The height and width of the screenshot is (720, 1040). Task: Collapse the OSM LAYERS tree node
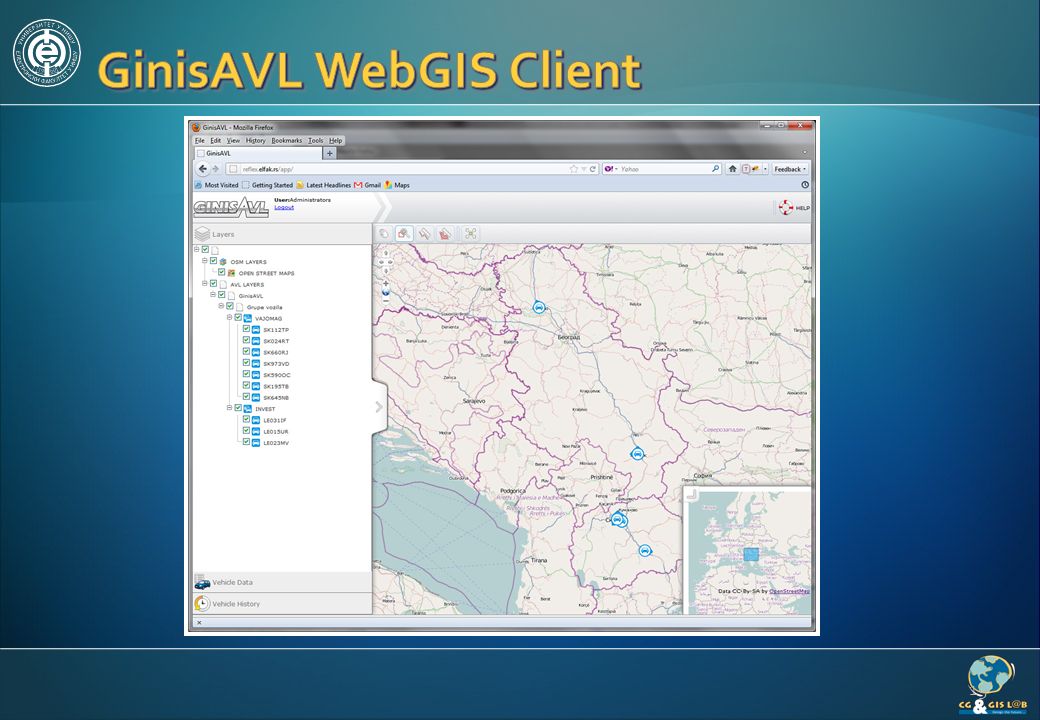[205, 261]
